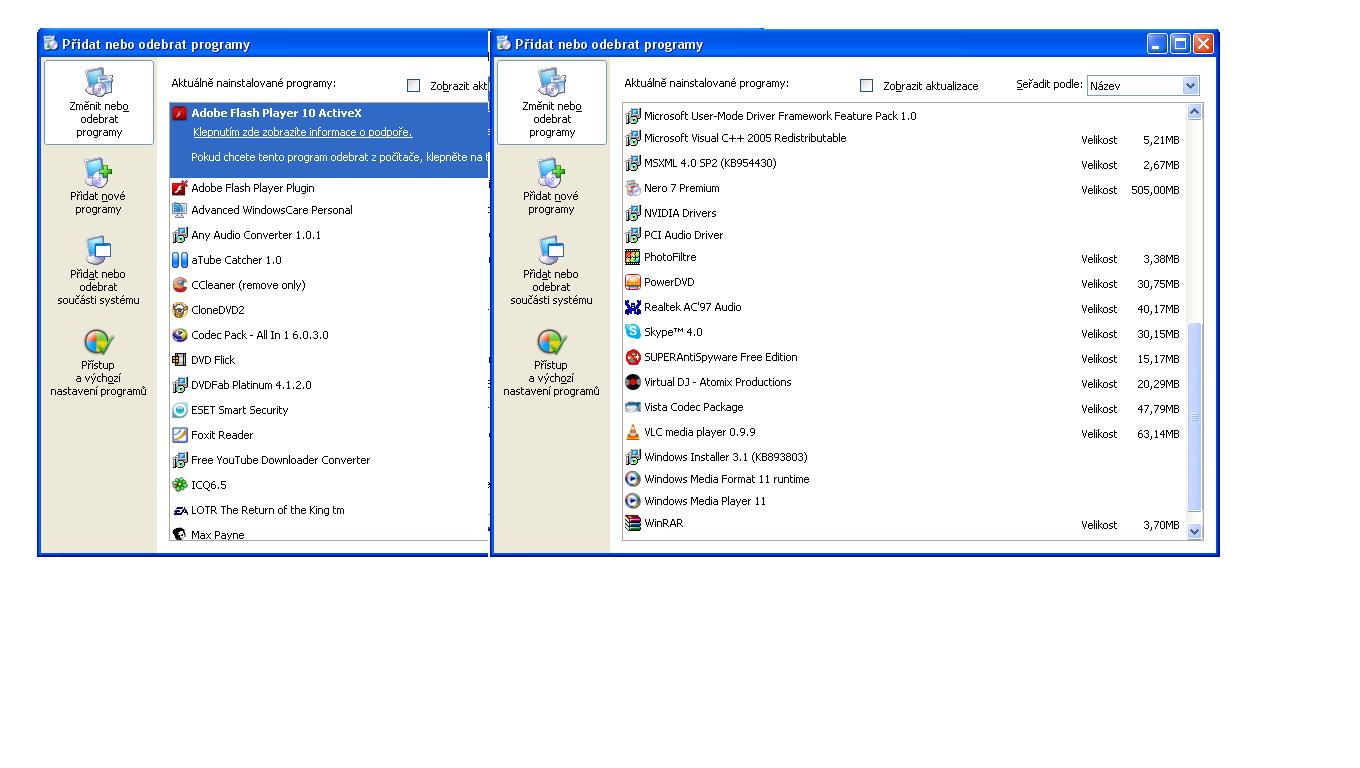Click the '47,79MB' size value

(1158, 409)
